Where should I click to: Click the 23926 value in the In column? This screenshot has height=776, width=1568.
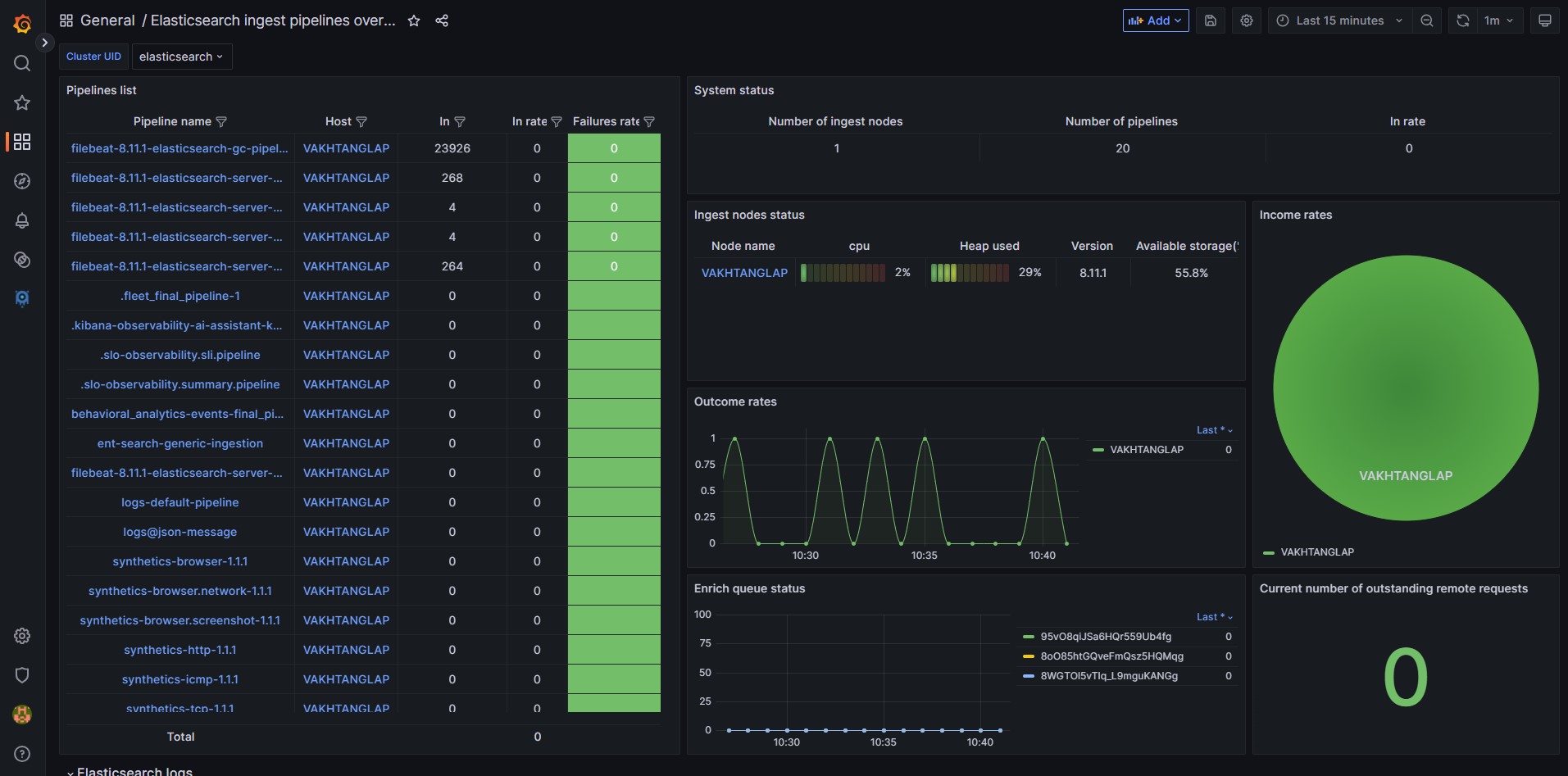(452, 148)
